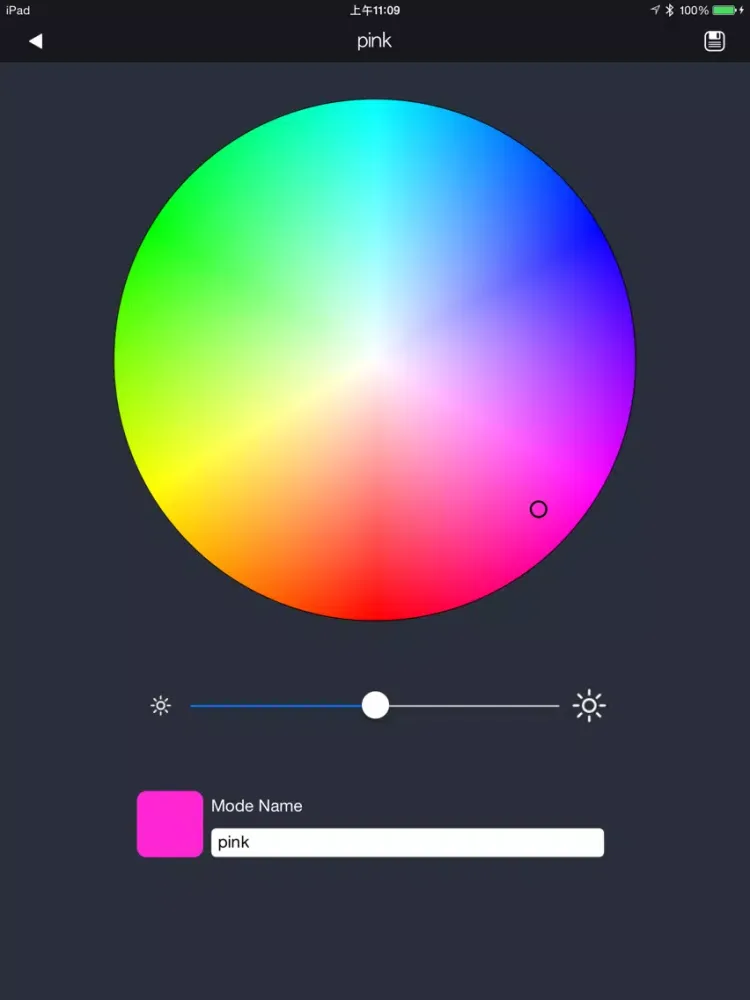Image resolution: width=750 pixels, height=1000 pixels.
Task: Click the 'pink' title in the header
Action: (374, 41)
